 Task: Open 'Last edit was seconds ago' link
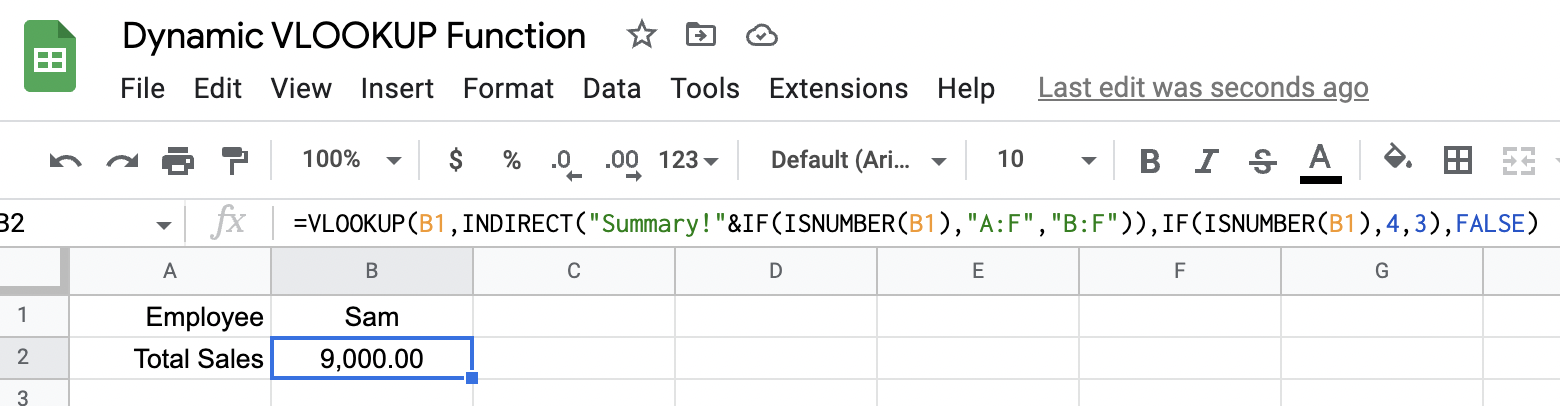pos(1203,88)
